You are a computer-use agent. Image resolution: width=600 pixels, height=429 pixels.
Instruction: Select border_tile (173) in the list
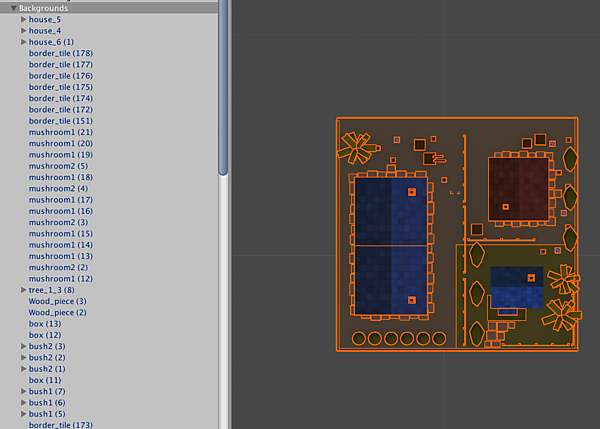click(60, 425)
